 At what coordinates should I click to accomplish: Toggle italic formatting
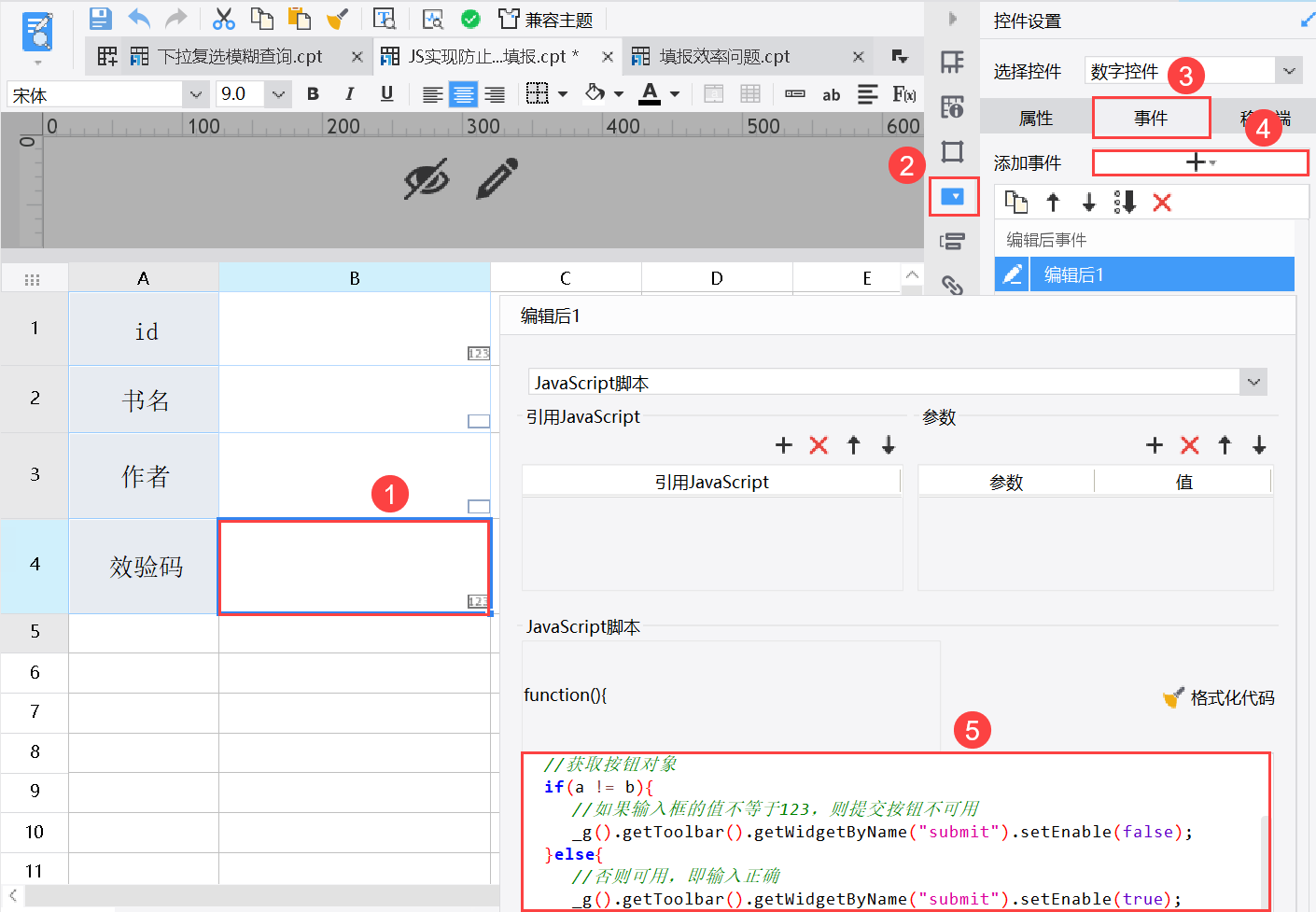point(350,94)
